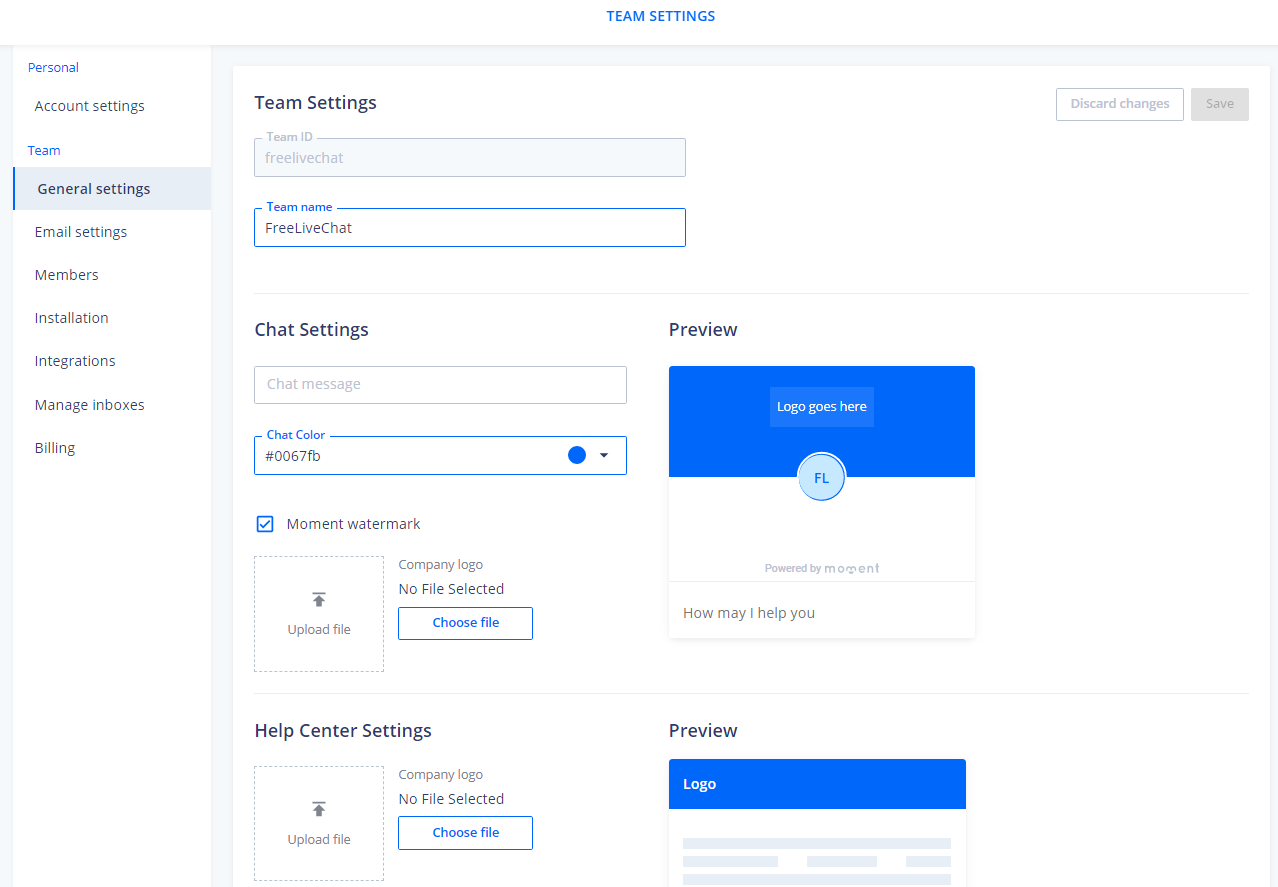Screen dimensions: 1278x887
Task: Open the Members page
Action: pyautogui.click(x=67, y=275)
